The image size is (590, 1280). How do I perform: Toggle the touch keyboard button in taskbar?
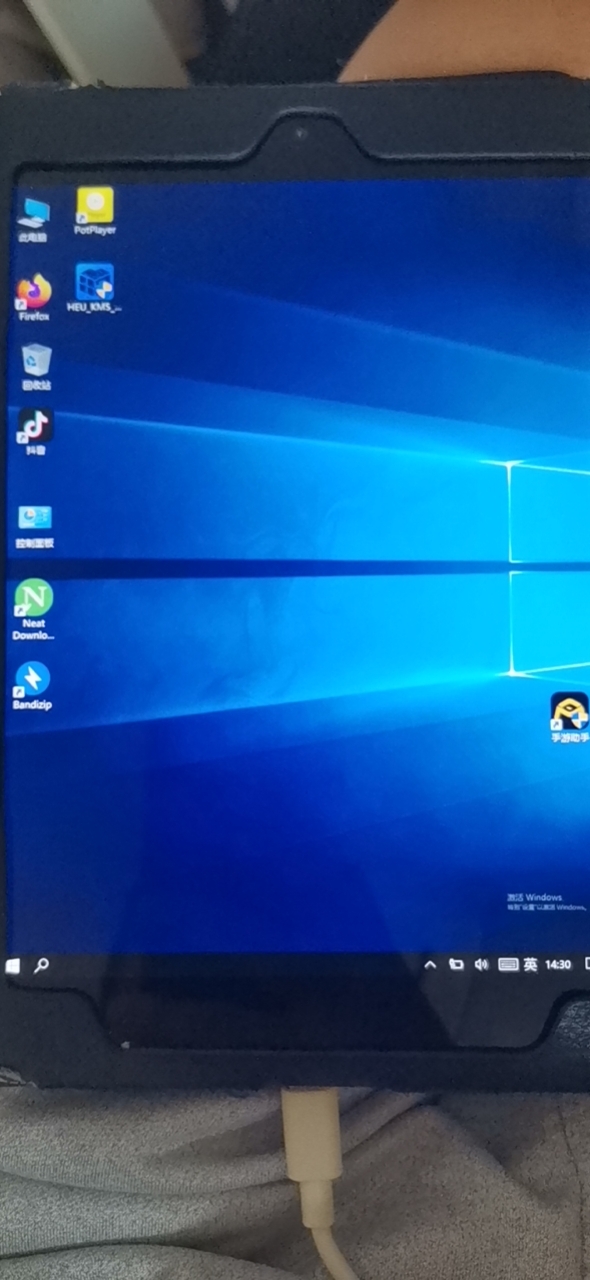coord(507,965)
